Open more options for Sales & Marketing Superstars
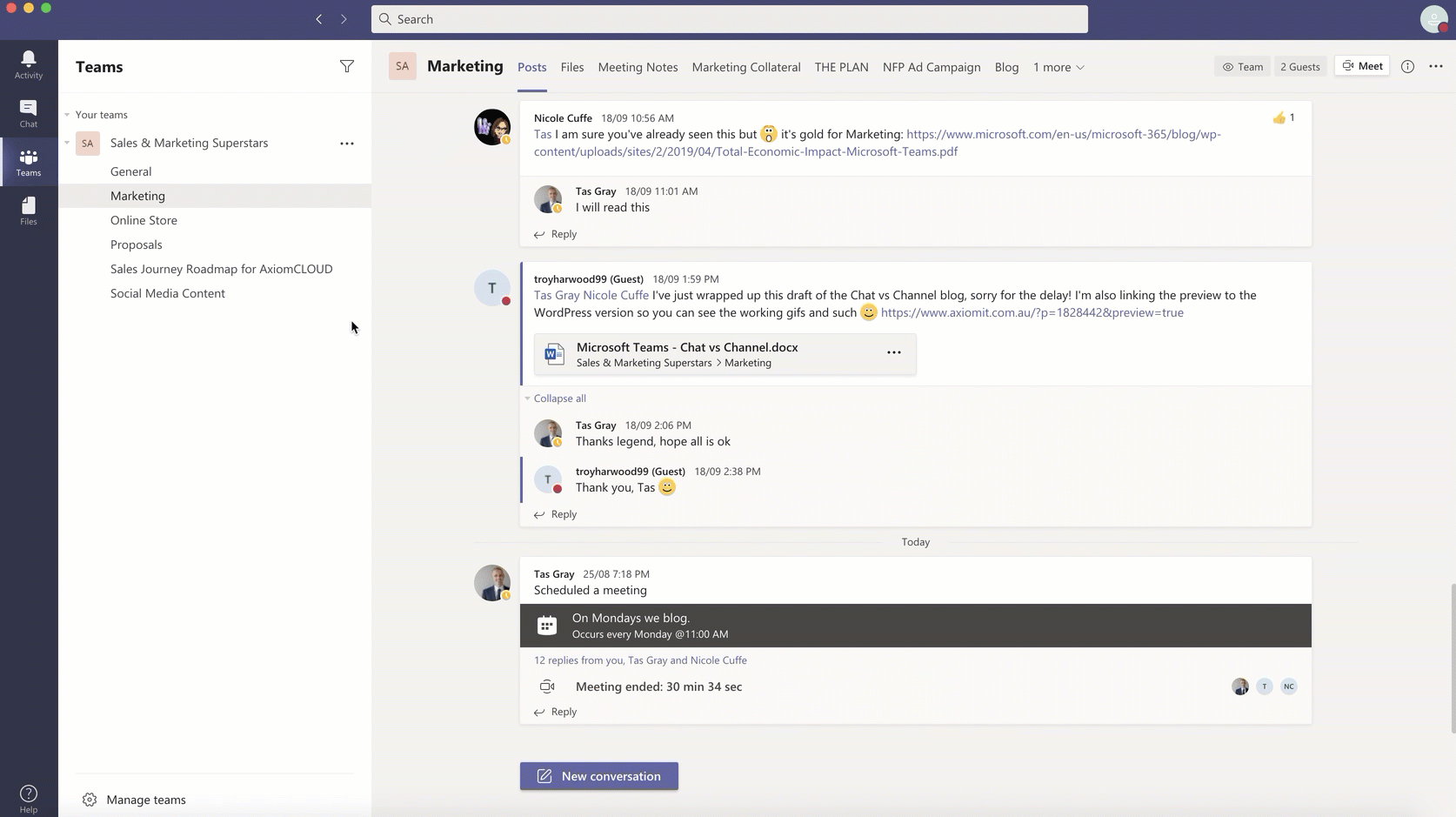 [x=347, y=144]
